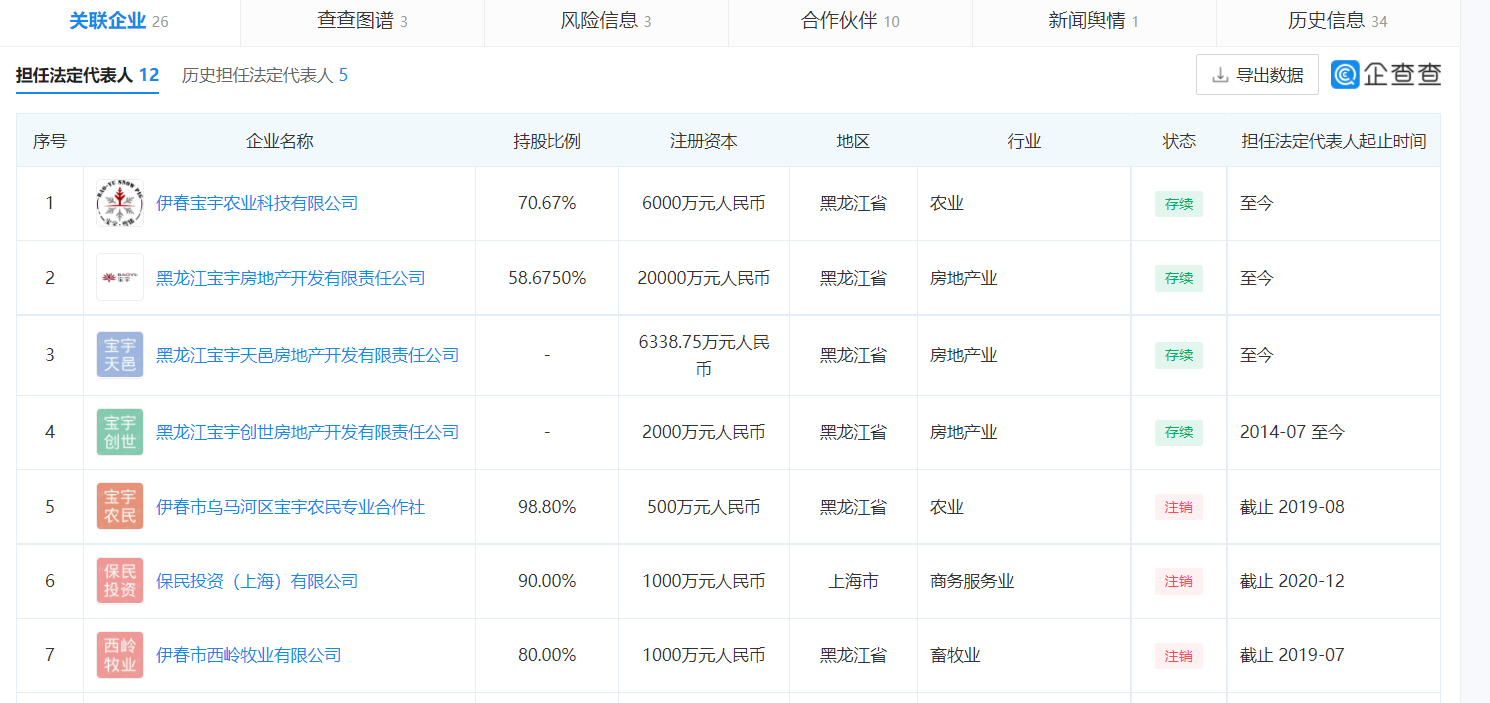Click the 导出数据 button
This screenshot has width=1490, height=703.
pyautogui.click(x=1257, y=75)
